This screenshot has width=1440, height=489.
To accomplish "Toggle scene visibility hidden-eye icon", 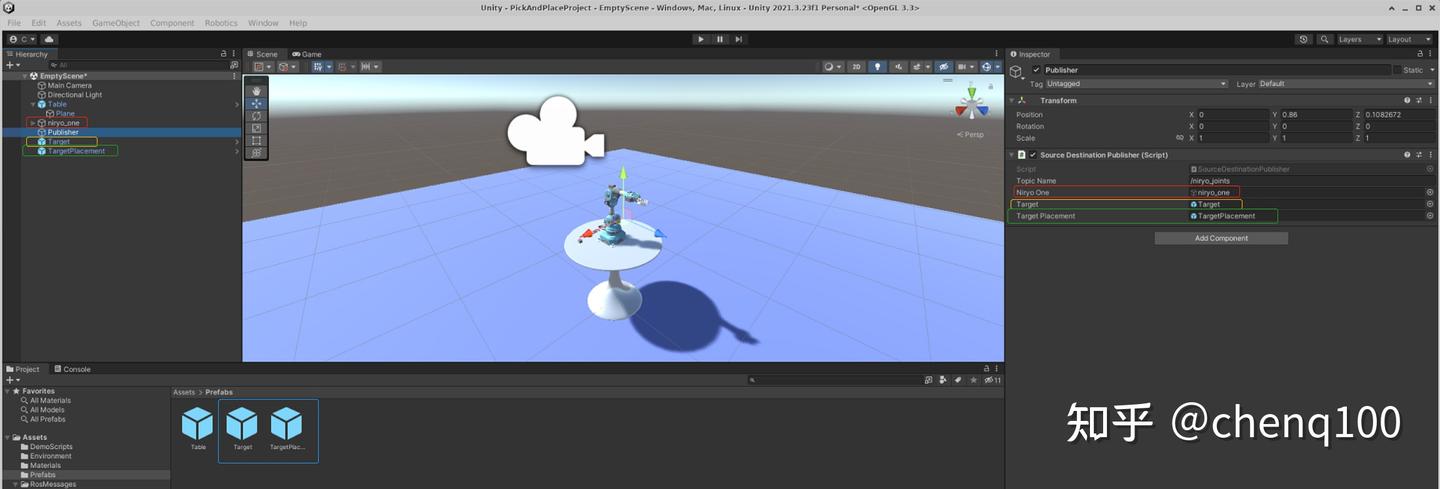I will pos(944,67).
